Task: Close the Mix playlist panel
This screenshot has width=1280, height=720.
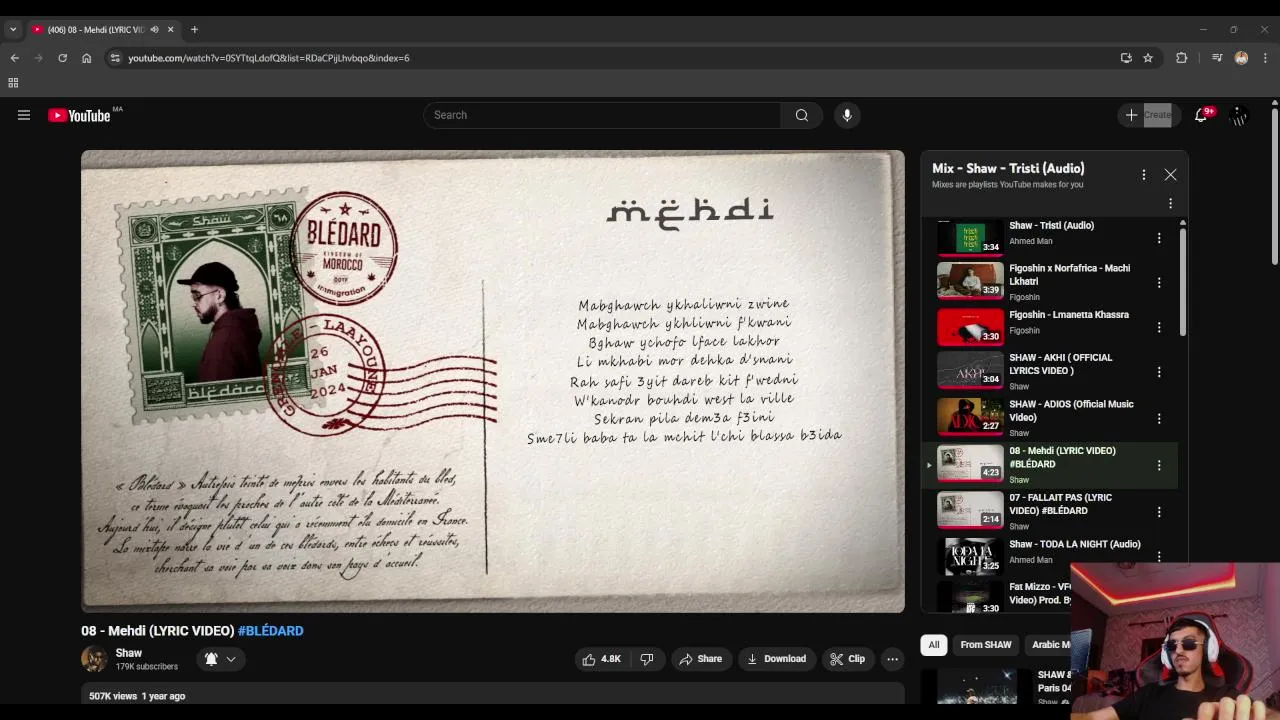Action: click(1170, 175)
